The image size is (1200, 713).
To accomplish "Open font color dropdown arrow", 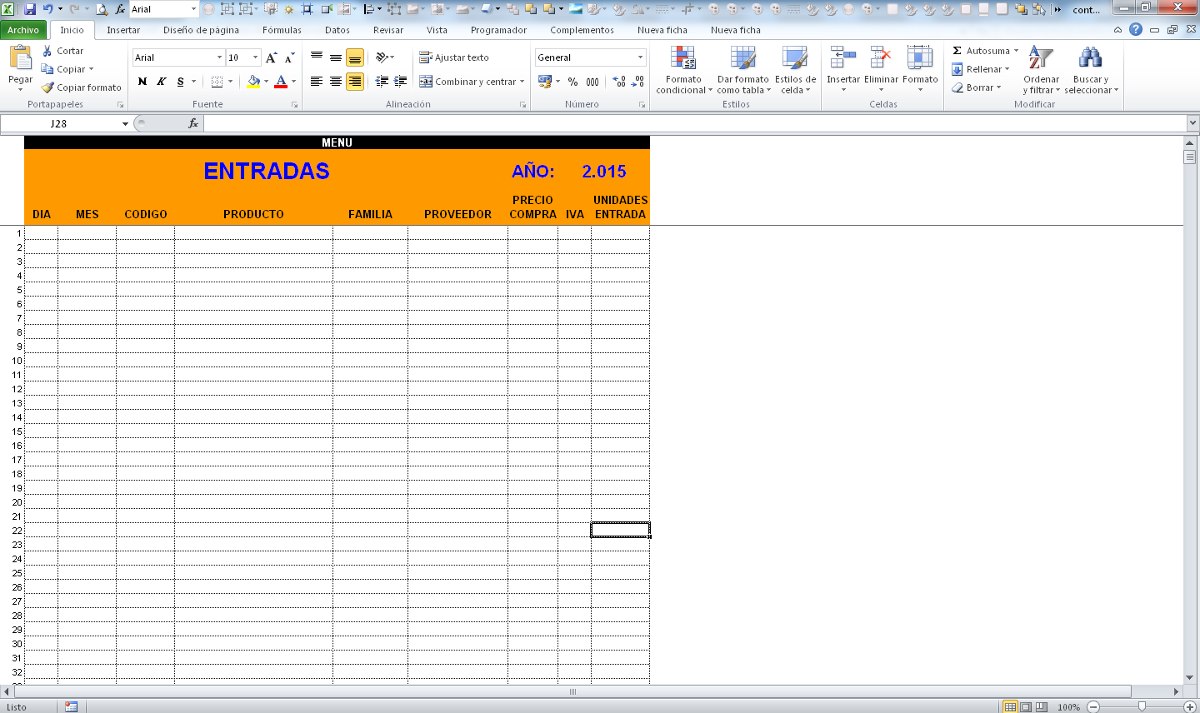I will [293, 82].
